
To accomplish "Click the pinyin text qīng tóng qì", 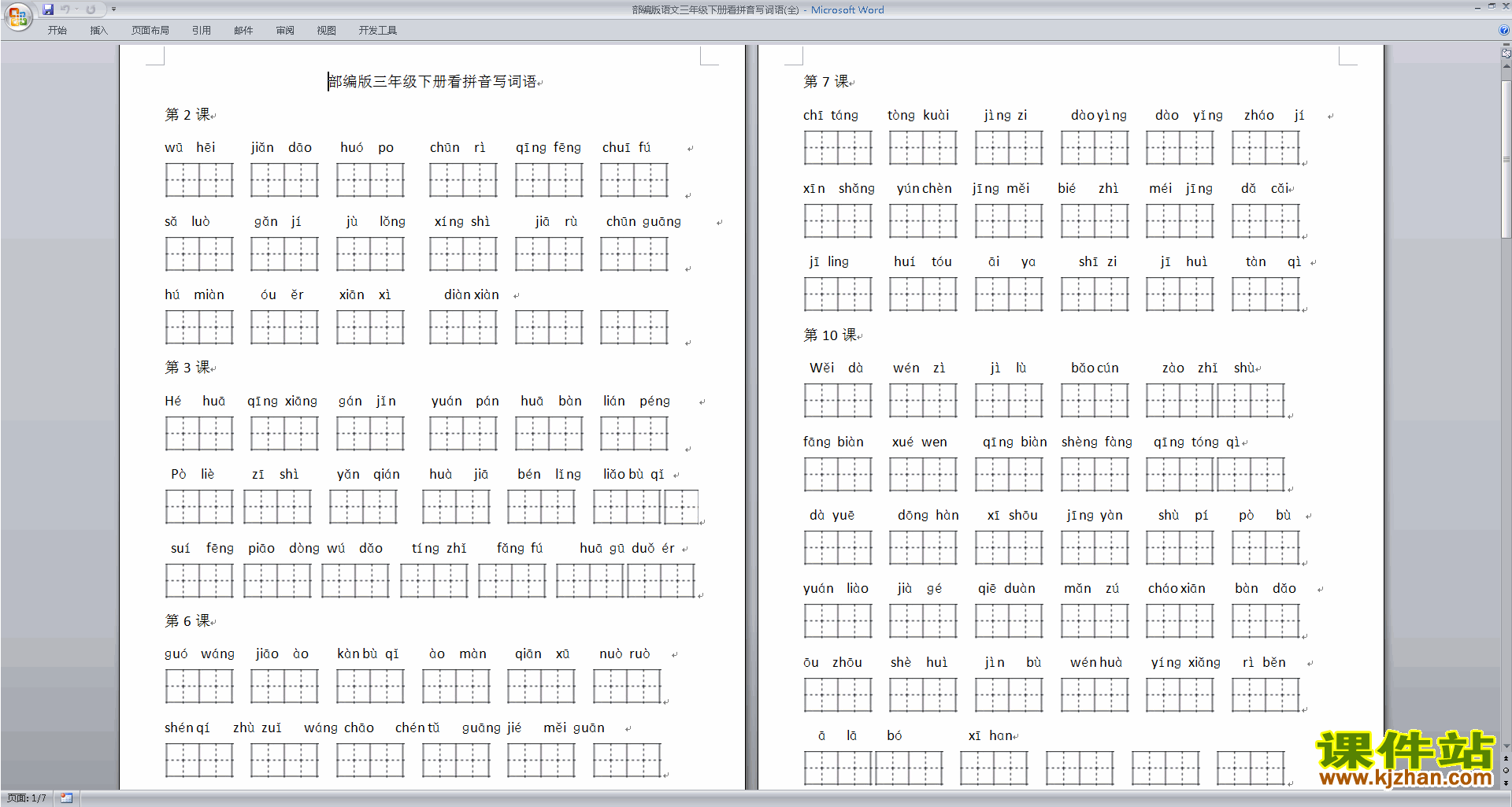I will pyautogui.click(x=1196, y=442).
